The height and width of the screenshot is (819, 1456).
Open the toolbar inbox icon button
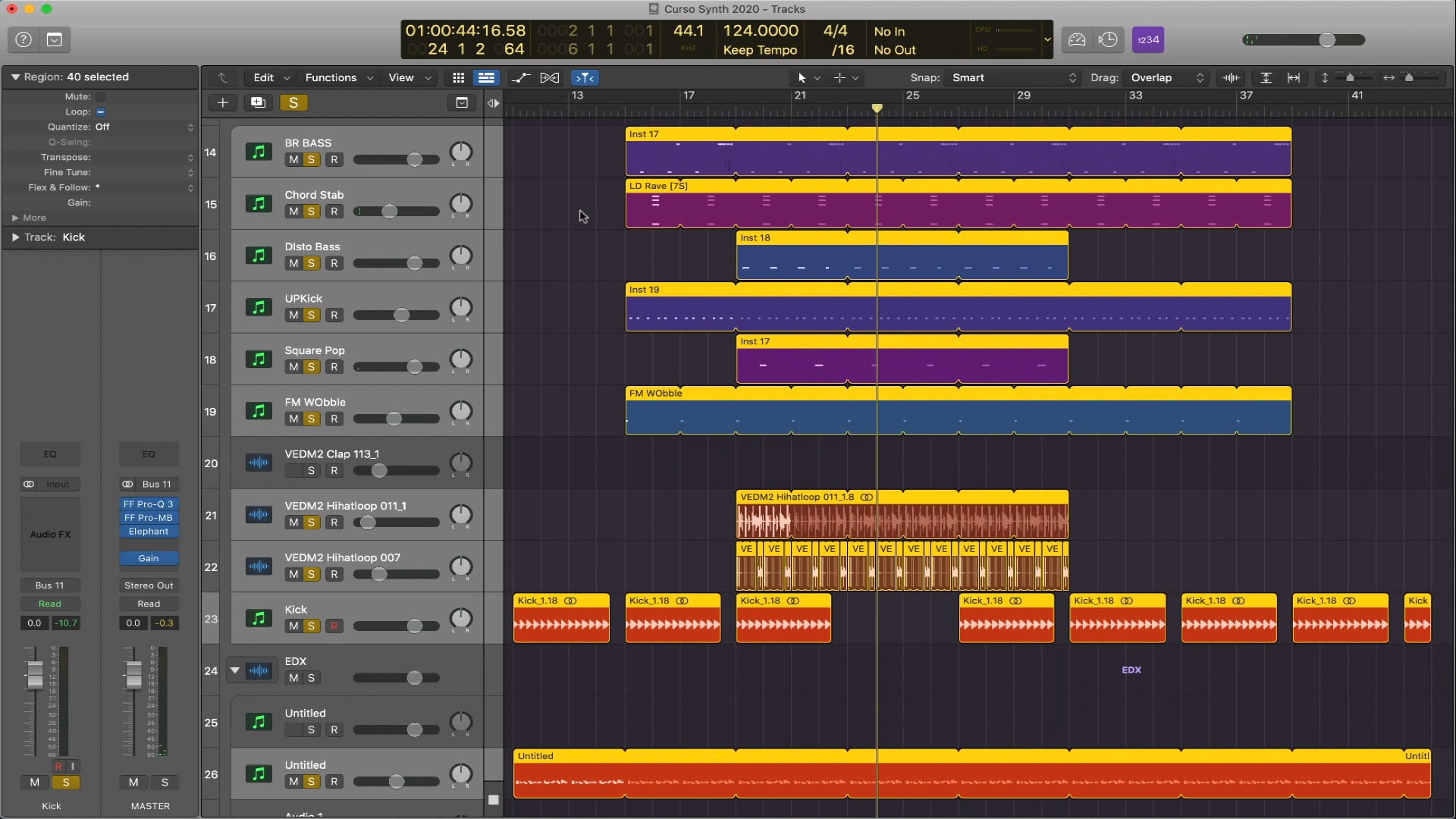tap(55, 39)
